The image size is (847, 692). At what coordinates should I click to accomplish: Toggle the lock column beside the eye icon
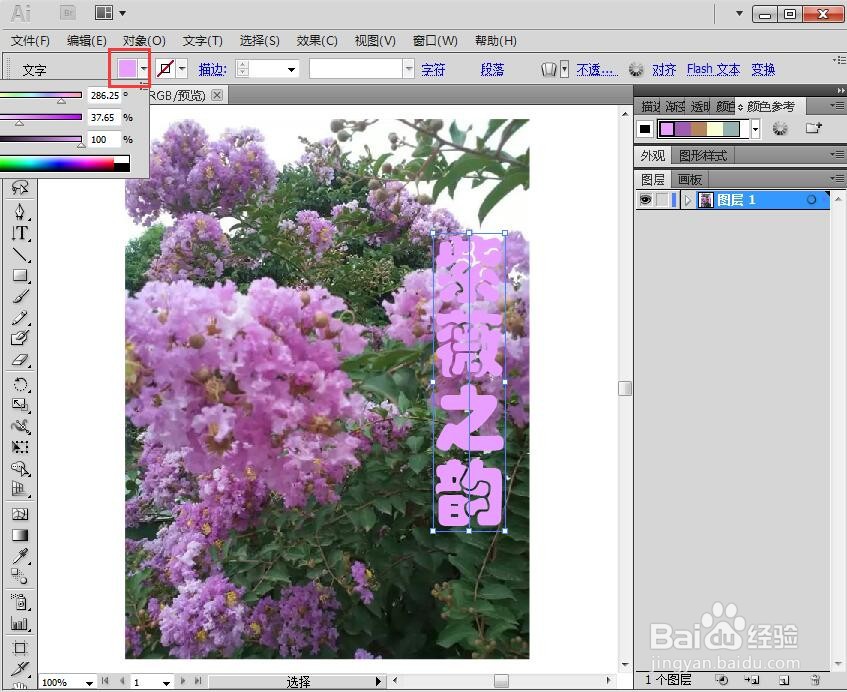point(663,199)
